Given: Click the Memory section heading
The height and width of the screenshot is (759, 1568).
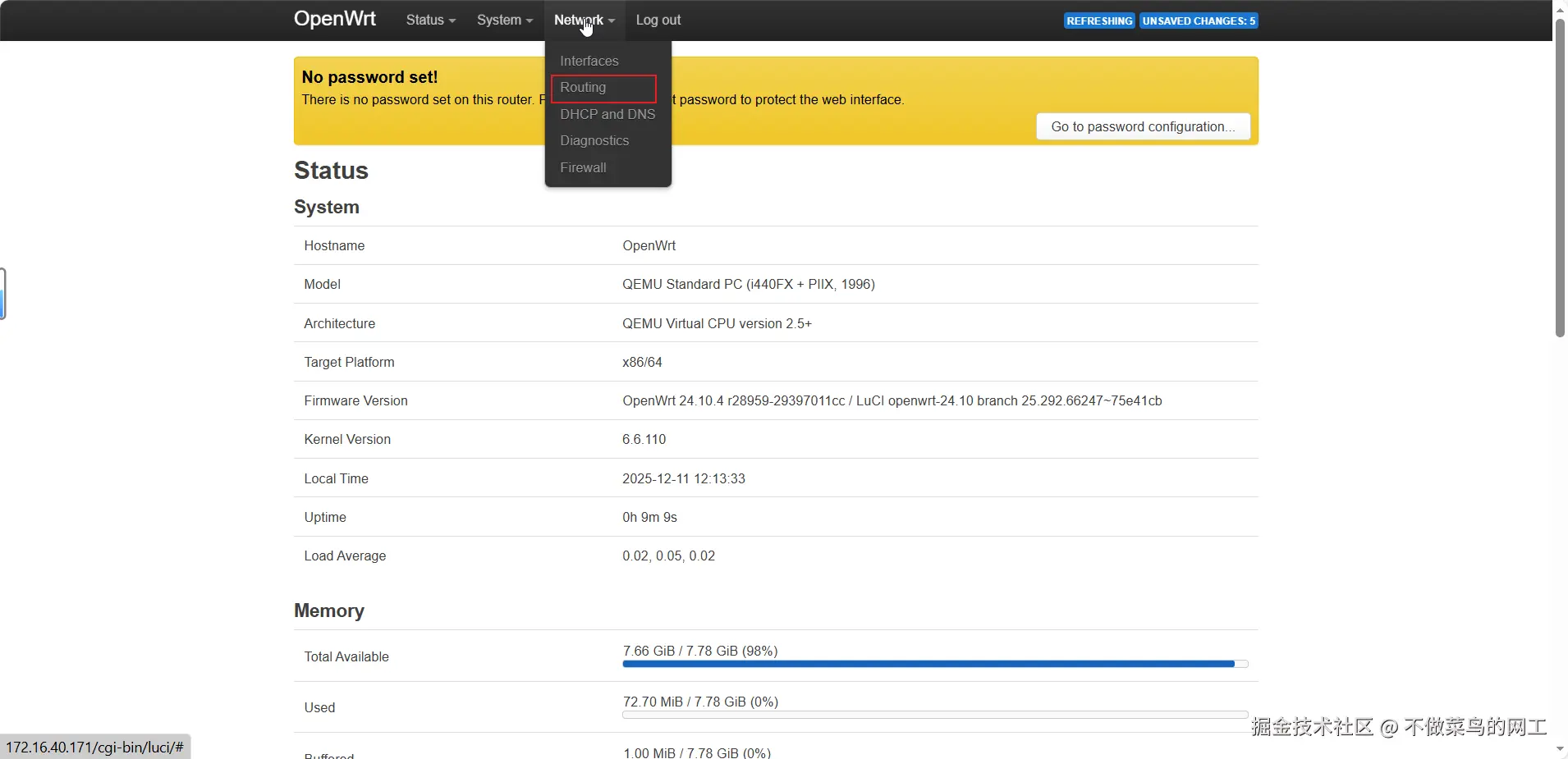Looking at the screenshot, I should point(329,610).
